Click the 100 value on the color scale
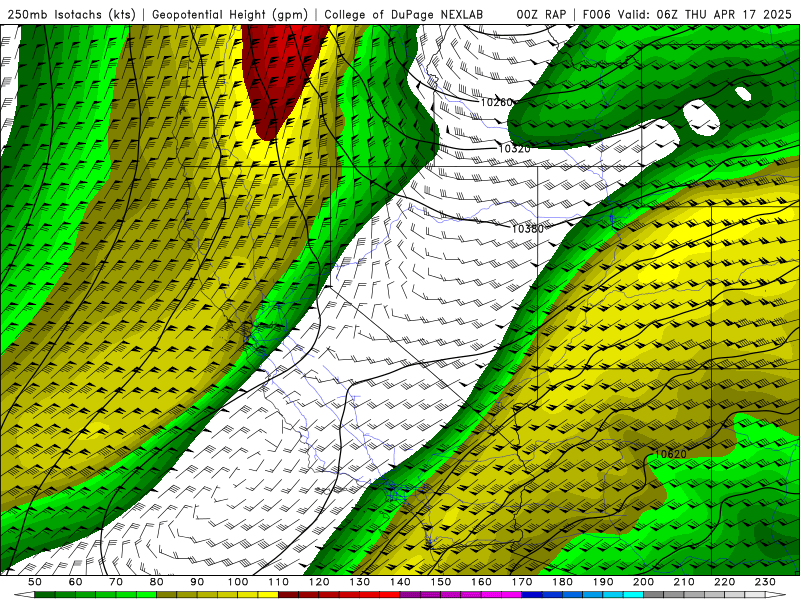 click(238, 582)
